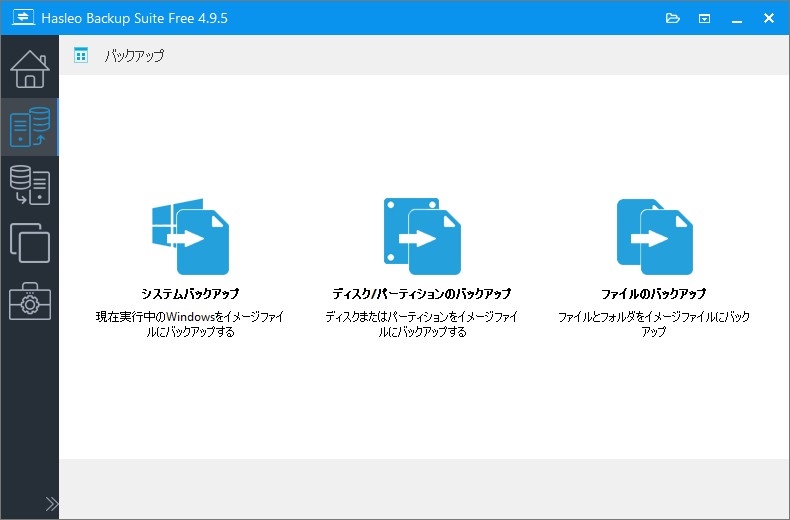Click the バックアップ header label
Screen dimensions: 790x520
click(x=135, y=55)
